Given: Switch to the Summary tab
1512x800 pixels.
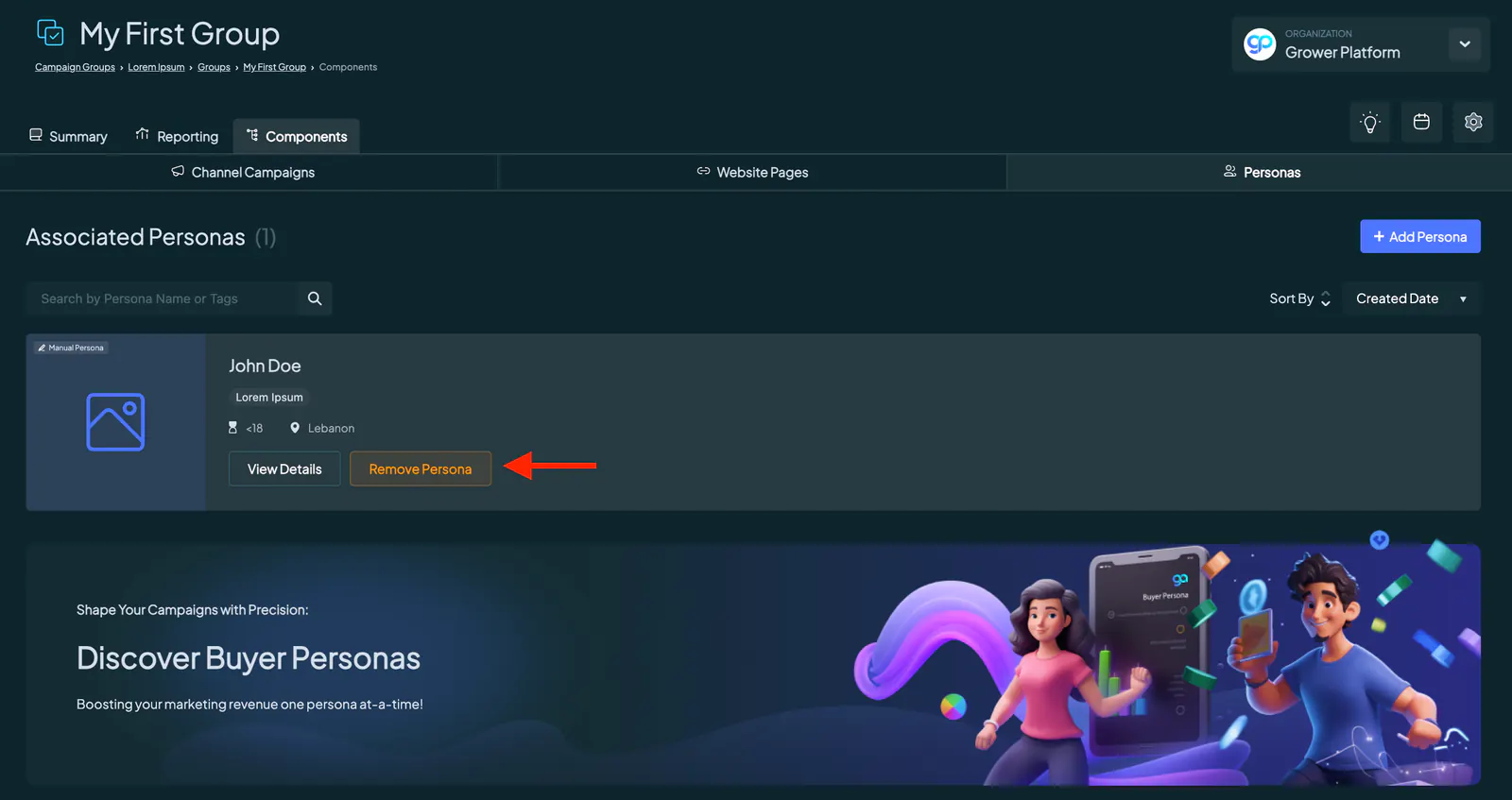Looking at the screenshot, I should (x=68, y=136).
